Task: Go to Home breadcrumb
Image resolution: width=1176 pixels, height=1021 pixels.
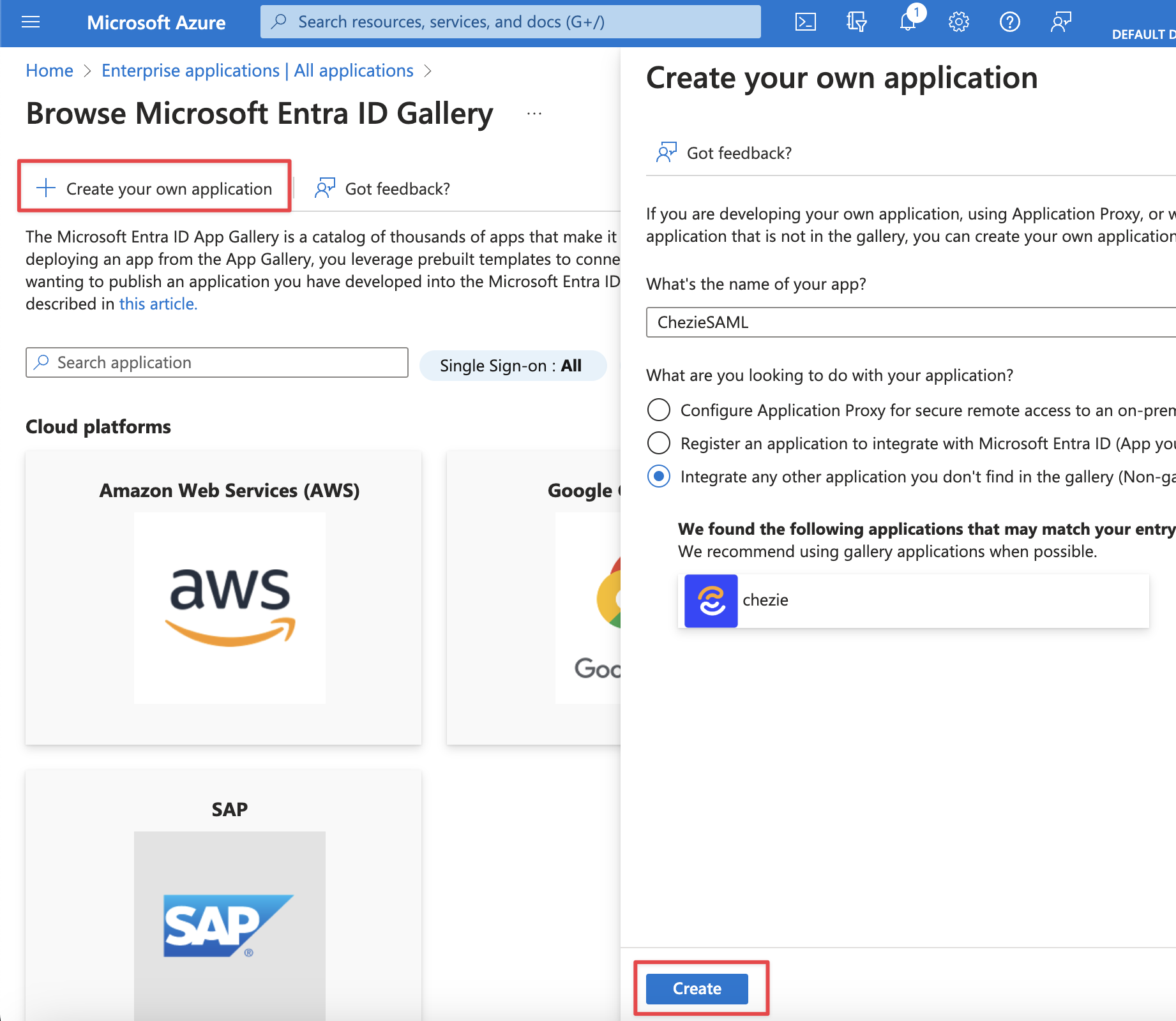Action: click(49, 71)
